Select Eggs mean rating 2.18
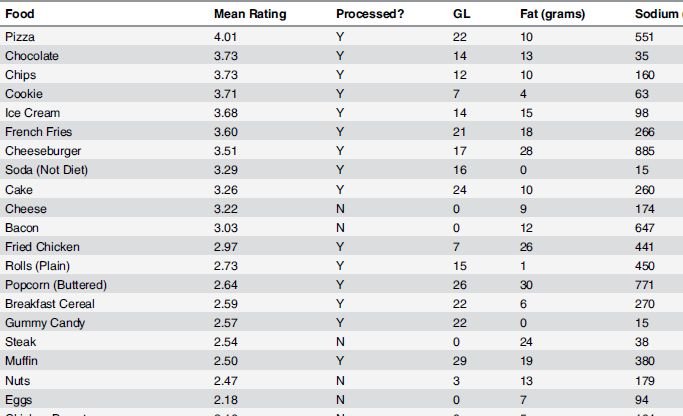Screen dimensions: 683x416 click(x=226, y=399)
